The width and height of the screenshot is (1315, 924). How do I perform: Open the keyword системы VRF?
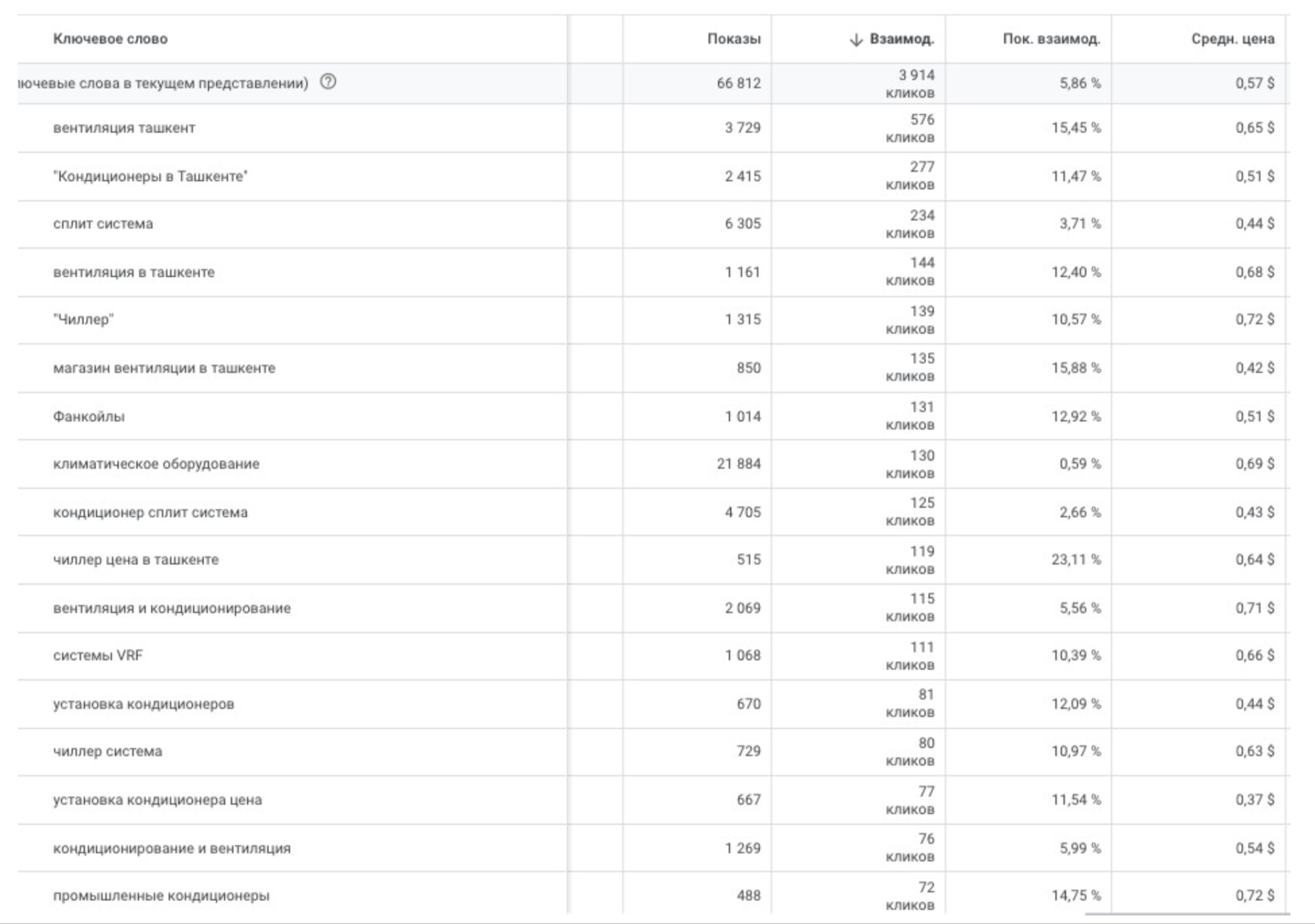(98, 655)
